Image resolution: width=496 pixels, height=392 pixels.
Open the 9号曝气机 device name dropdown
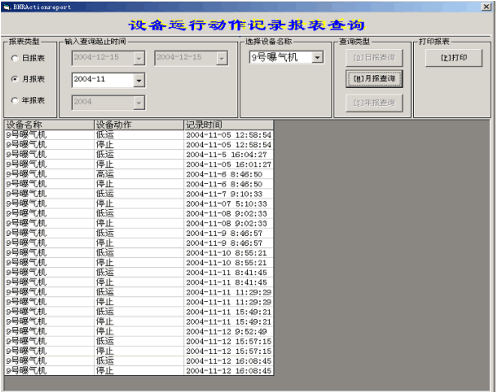(x=317, y=58)
